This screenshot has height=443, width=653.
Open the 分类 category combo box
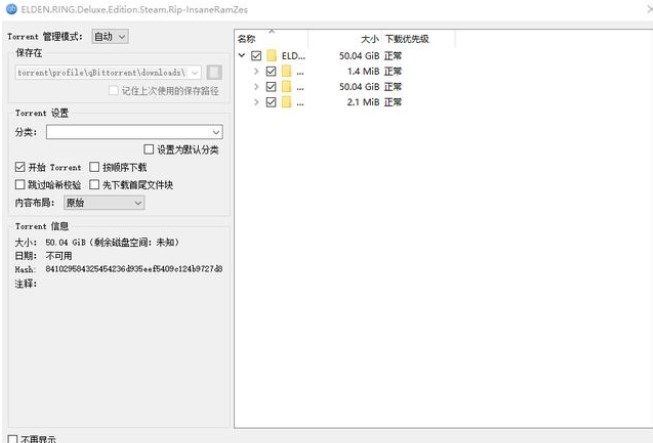[134, 132]
